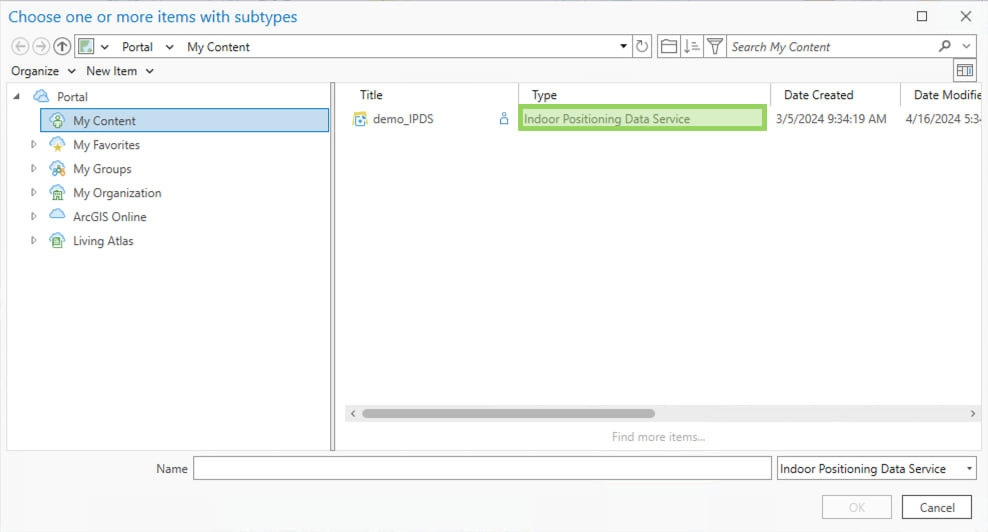Select My Organization in the tree
Image resolution: width=988 pixels, height=532 pixels.
(x=117, y=193)
